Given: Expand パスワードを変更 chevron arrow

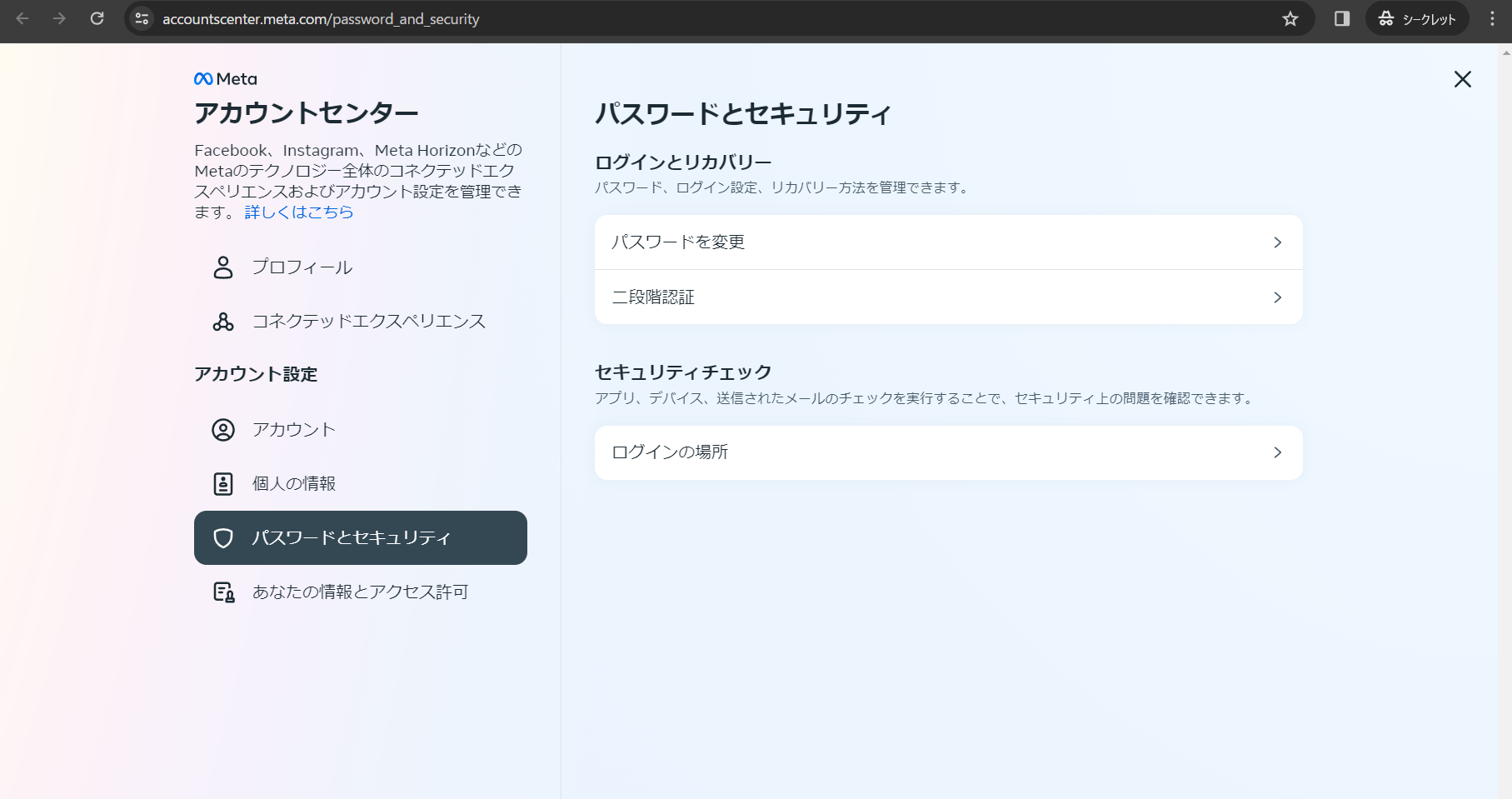Looking at the screenshot, I should point(1277,242).
